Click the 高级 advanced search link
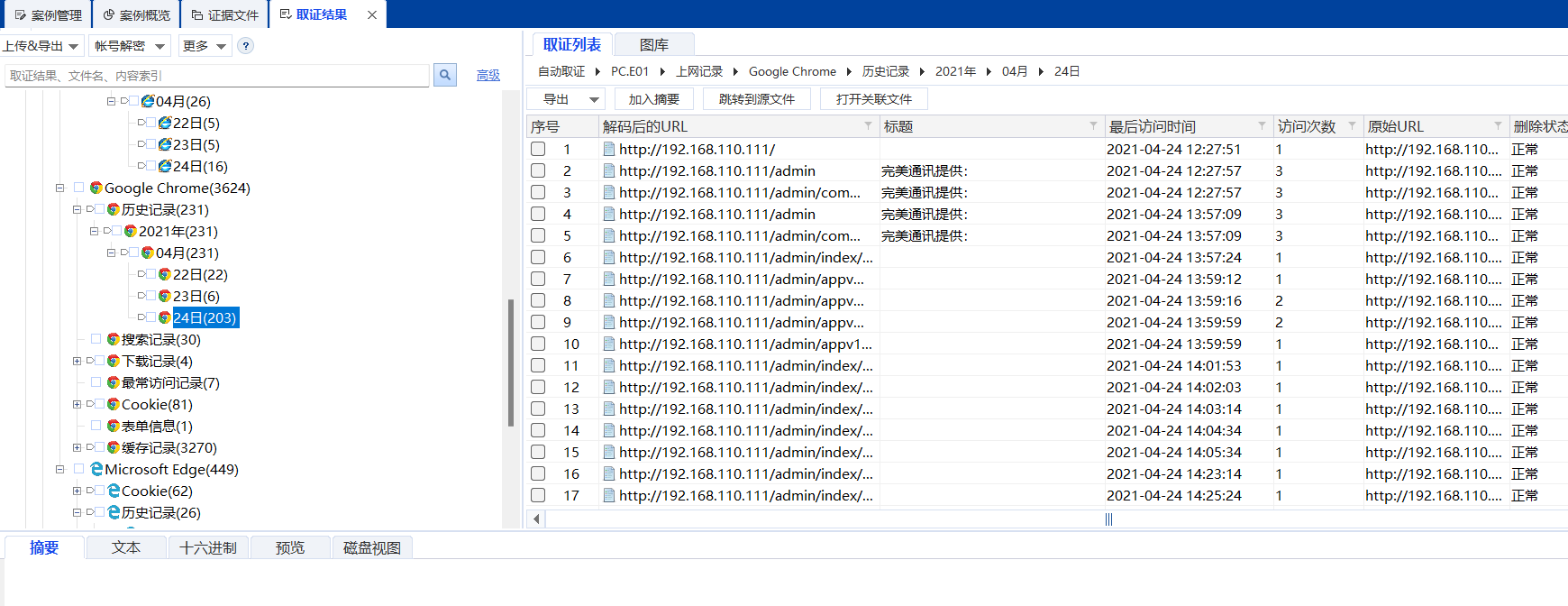This screenshot has height=606, width=1568. pyautogui.click(x=488, y=76)
